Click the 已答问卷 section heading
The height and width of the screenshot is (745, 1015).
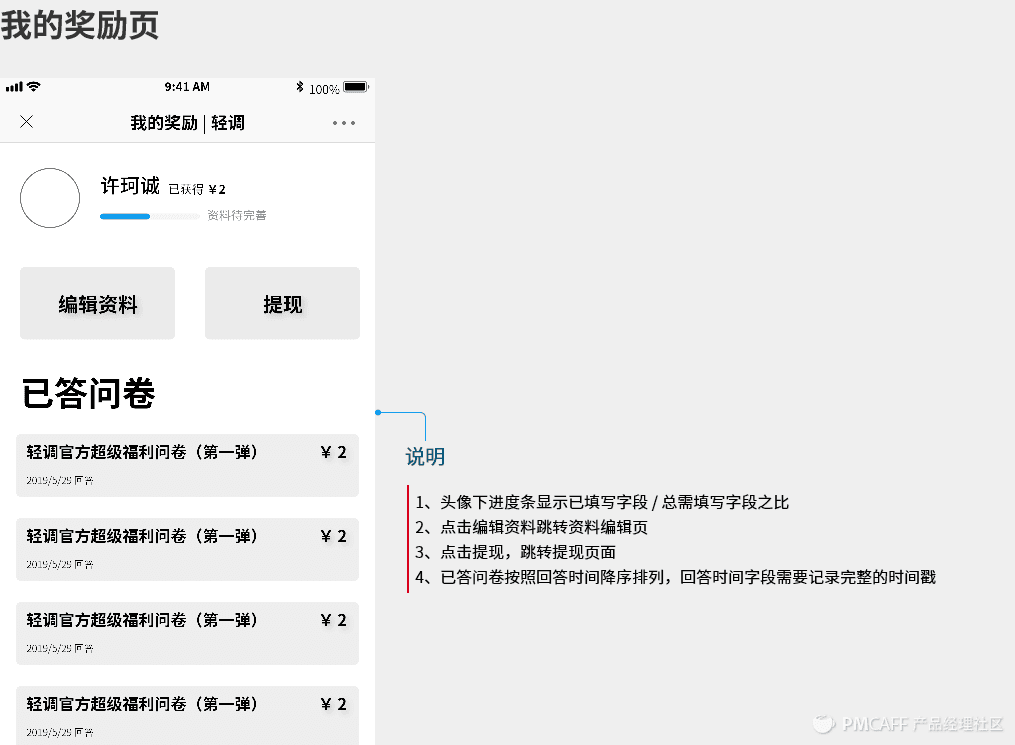click(x=89, y=393)
